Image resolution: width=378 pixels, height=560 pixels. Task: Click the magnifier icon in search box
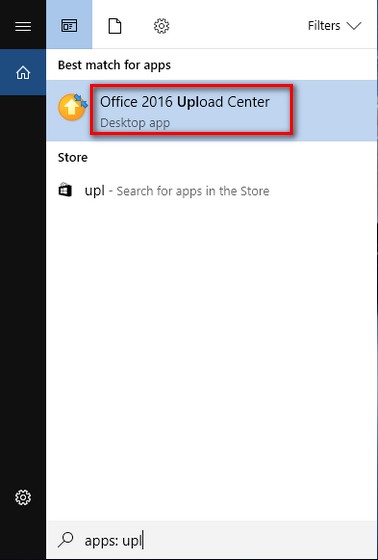click(x=65, y=540)
